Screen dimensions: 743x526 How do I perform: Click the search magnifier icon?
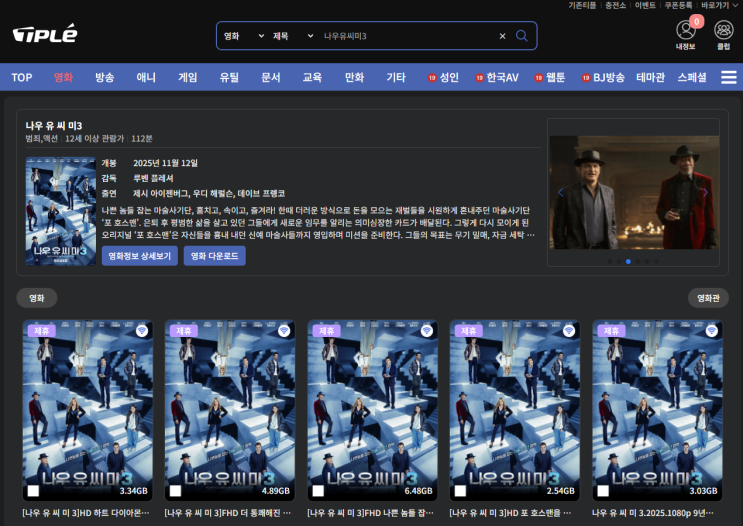click(x=521, y=36)
